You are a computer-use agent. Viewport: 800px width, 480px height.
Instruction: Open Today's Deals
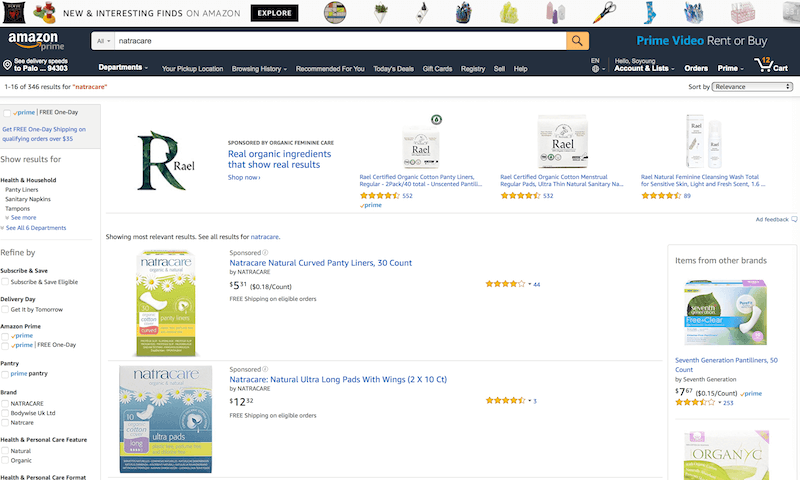pos(393,69)
